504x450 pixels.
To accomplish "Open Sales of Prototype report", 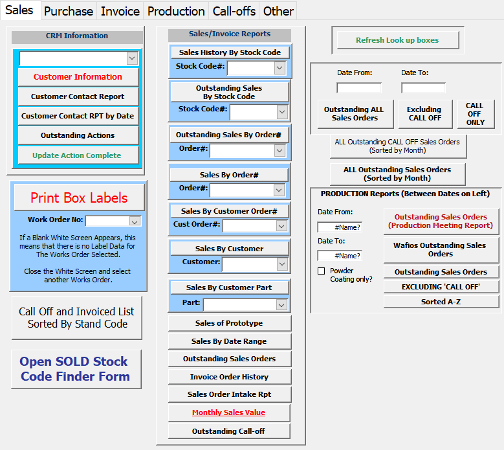I will coord(229,323).
